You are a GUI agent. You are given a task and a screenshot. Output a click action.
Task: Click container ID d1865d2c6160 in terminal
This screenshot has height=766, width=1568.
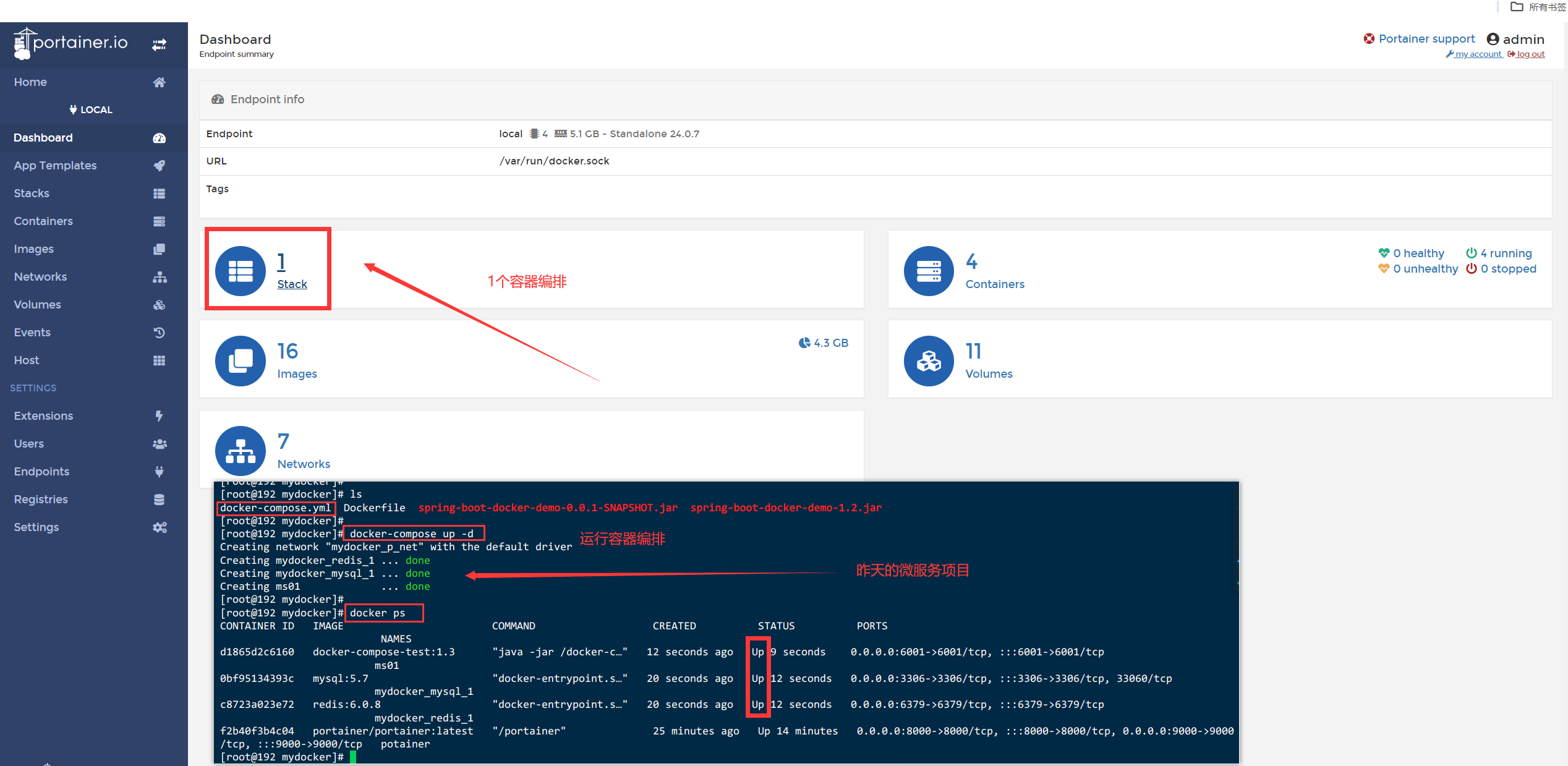(x=257, y=652)
